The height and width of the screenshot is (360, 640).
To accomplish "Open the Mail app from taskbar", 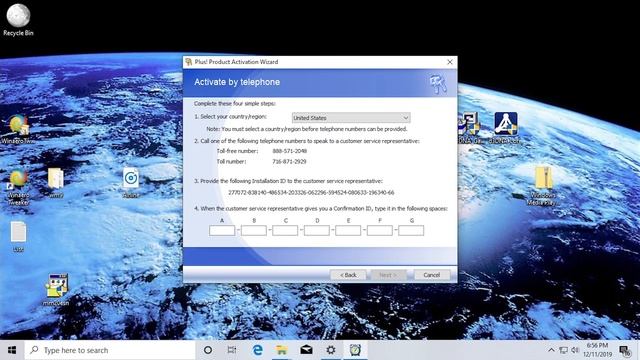I will click(306, 350).
